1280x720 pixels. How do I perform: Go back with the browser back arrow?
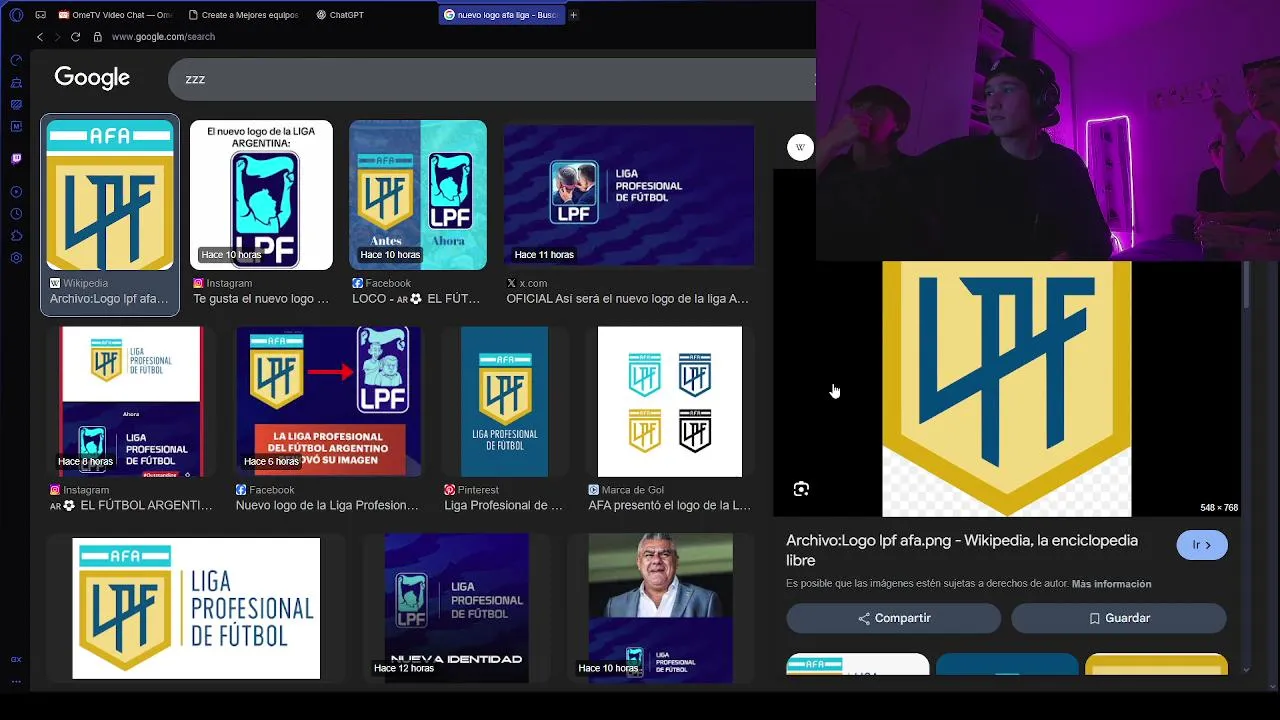pyautogui.click(x=40, y=37)
